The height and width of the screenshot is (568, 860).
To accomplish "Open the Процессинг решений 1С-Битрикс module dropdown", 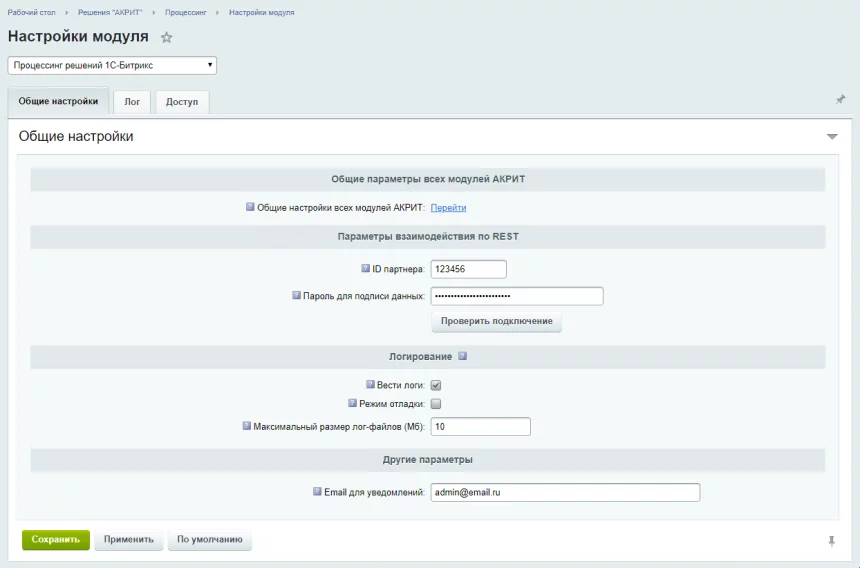I will (112, 66).
